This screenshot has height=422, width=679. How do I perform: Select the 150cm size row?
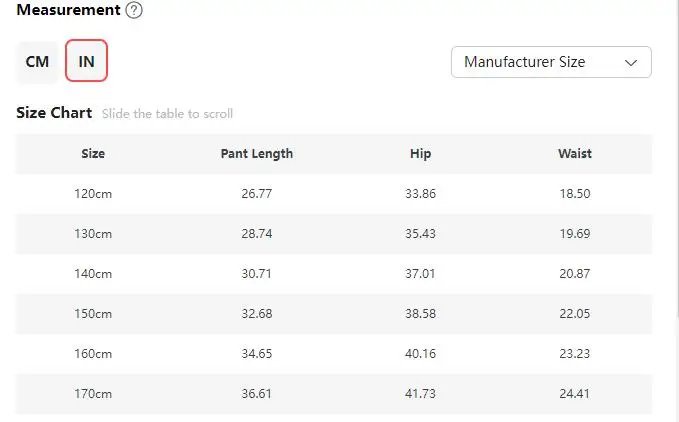click(x=333, y=314)
